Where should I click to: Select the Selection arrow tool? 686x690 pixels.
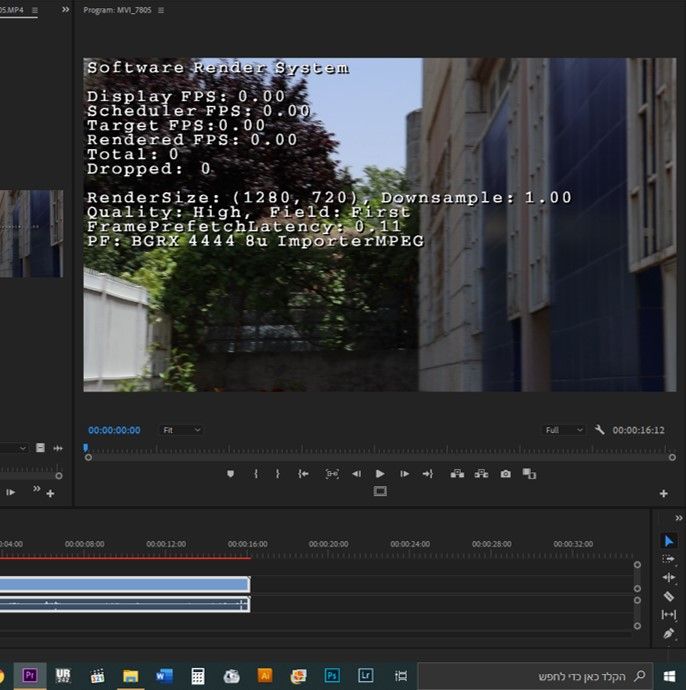669,541
